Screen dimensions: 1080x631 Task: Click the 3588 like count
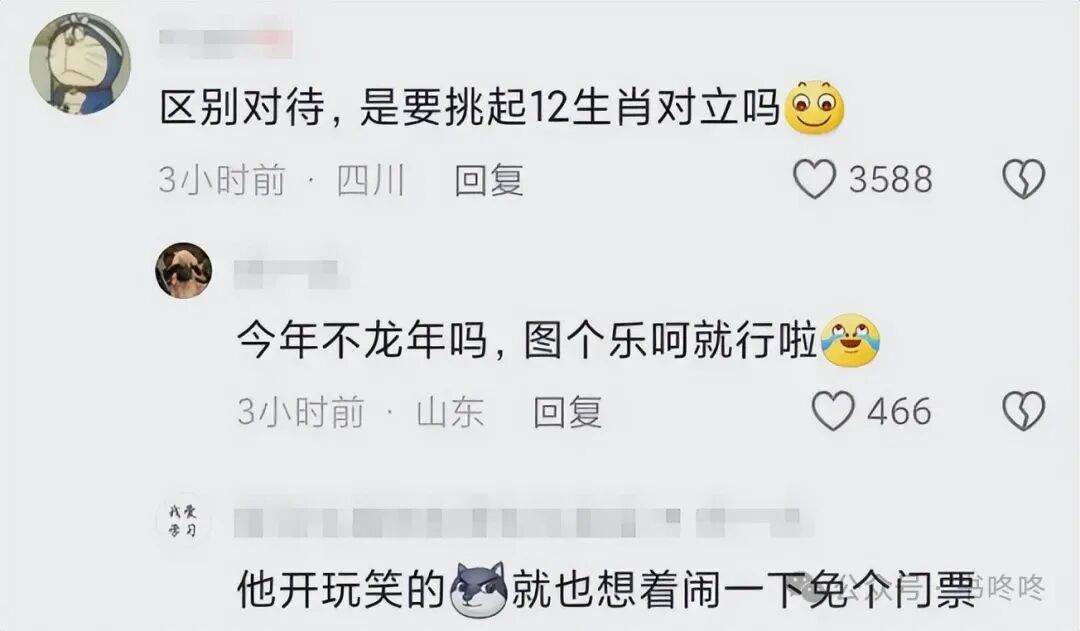[x=891, y=180]
